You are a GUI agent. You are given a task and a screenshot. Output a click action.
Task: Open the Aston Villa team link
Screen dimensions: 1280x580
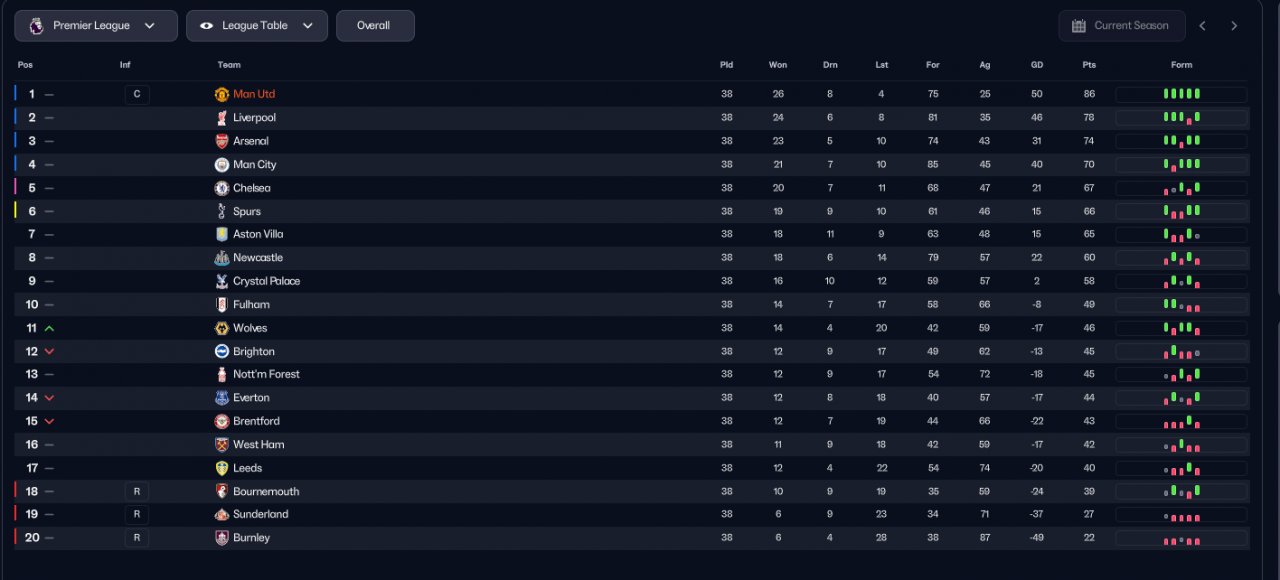[x=258, y=234]
